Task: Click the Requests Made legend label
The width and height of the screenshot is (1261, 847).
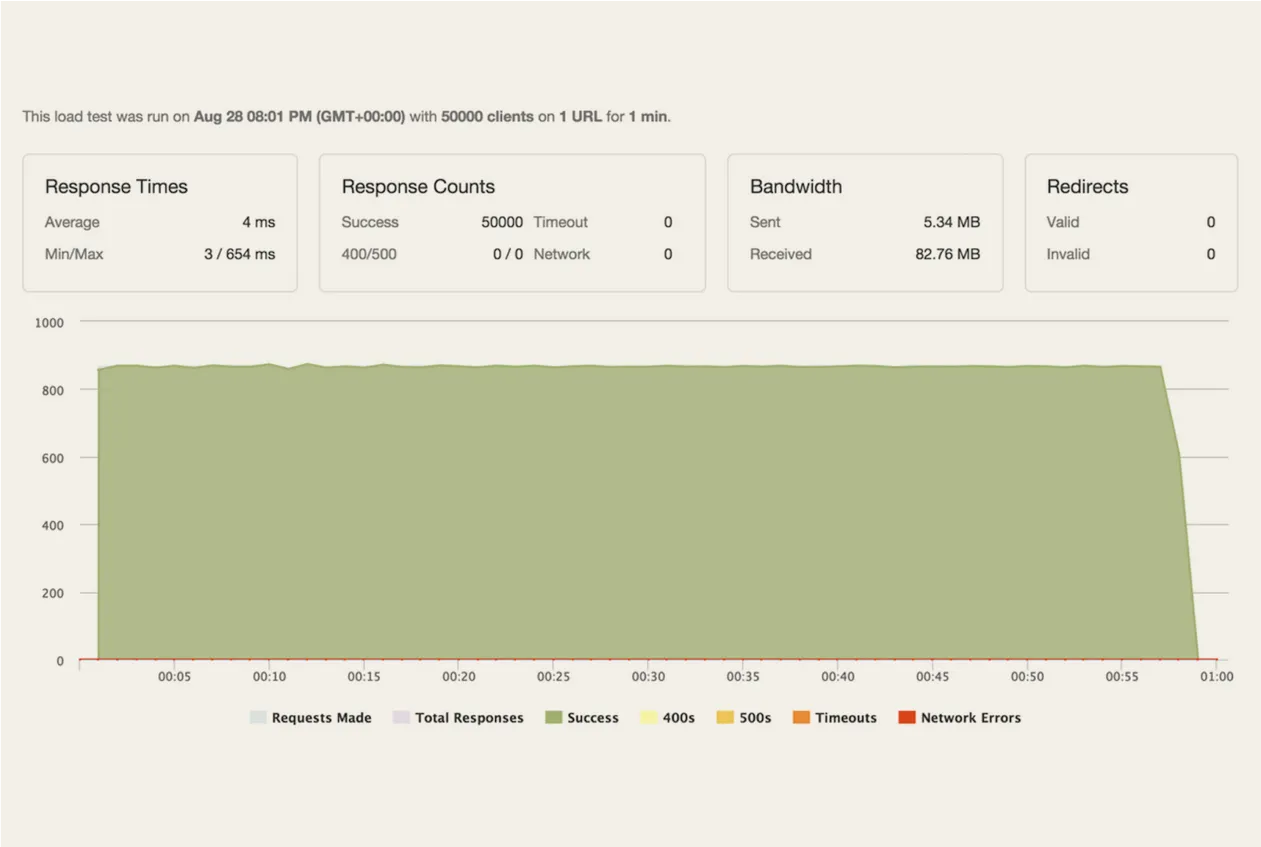Action: pos(321,718)
